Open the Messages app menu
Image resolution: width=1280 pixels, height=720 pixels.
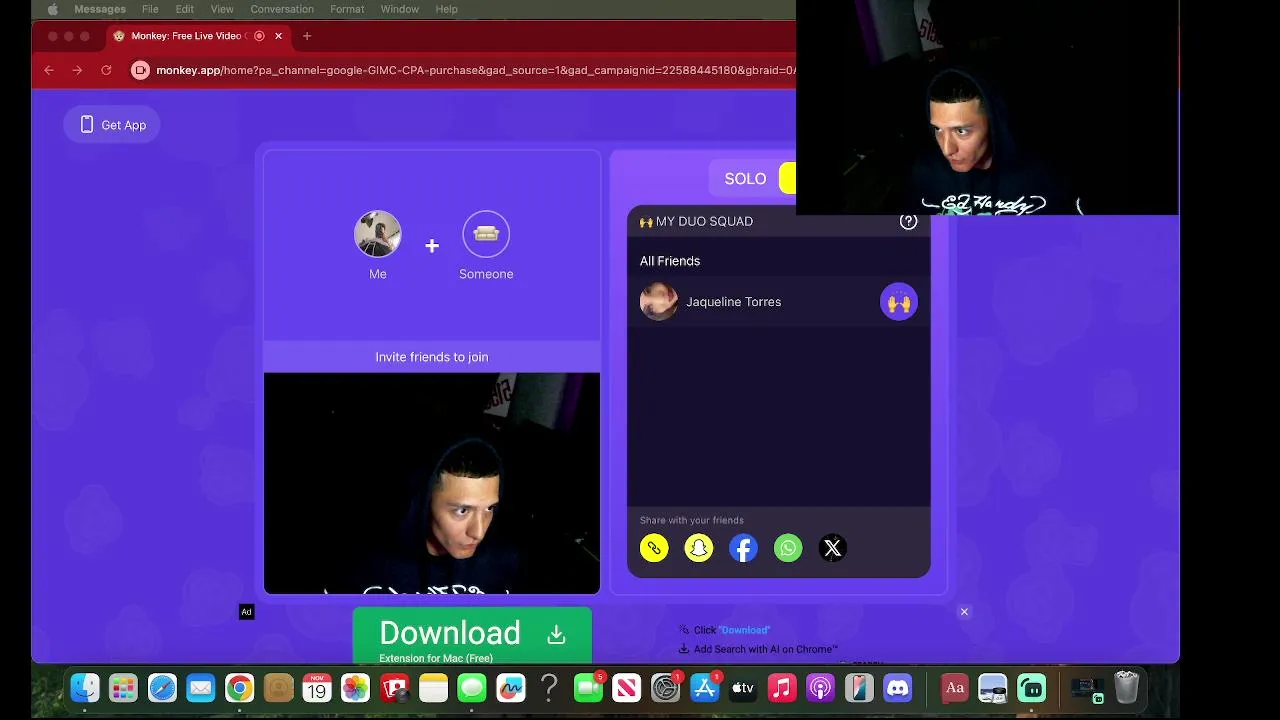coord(100,9)
